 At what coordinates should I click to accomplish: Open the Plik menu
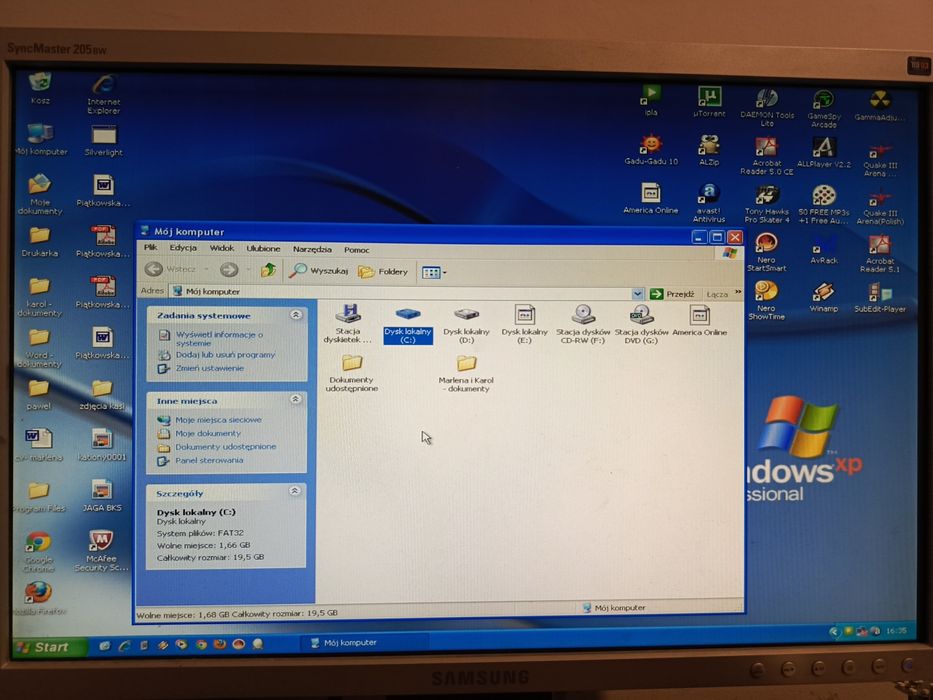(x=151, y=247)
